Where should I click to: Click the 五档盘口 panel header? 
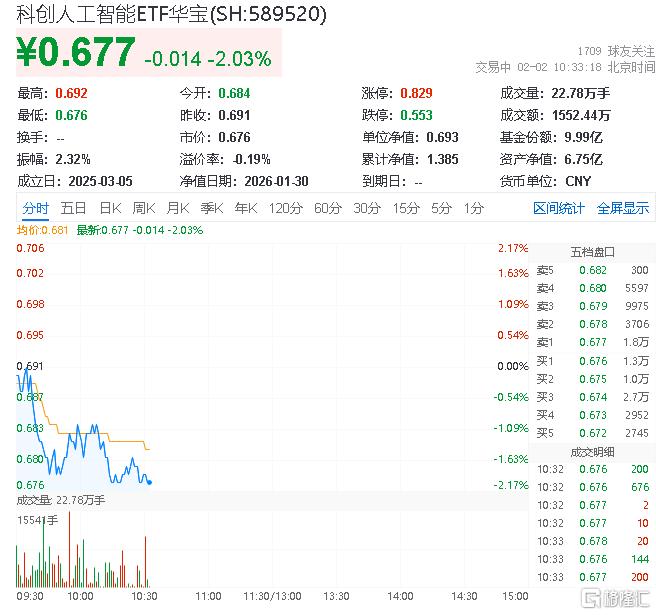592,252
